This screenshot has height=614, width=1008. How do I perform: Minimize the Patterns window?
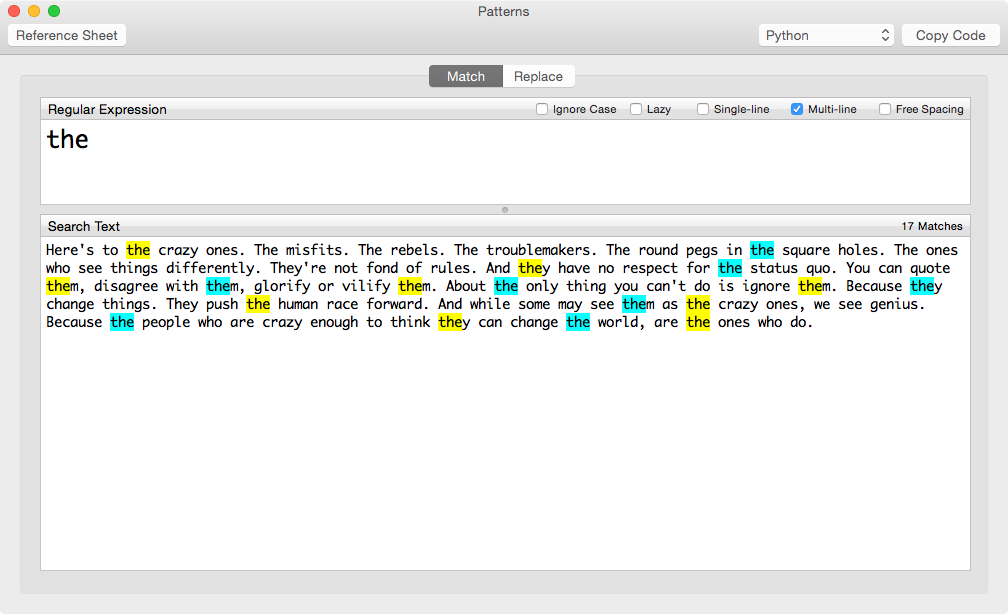click(x=34, y=11)
